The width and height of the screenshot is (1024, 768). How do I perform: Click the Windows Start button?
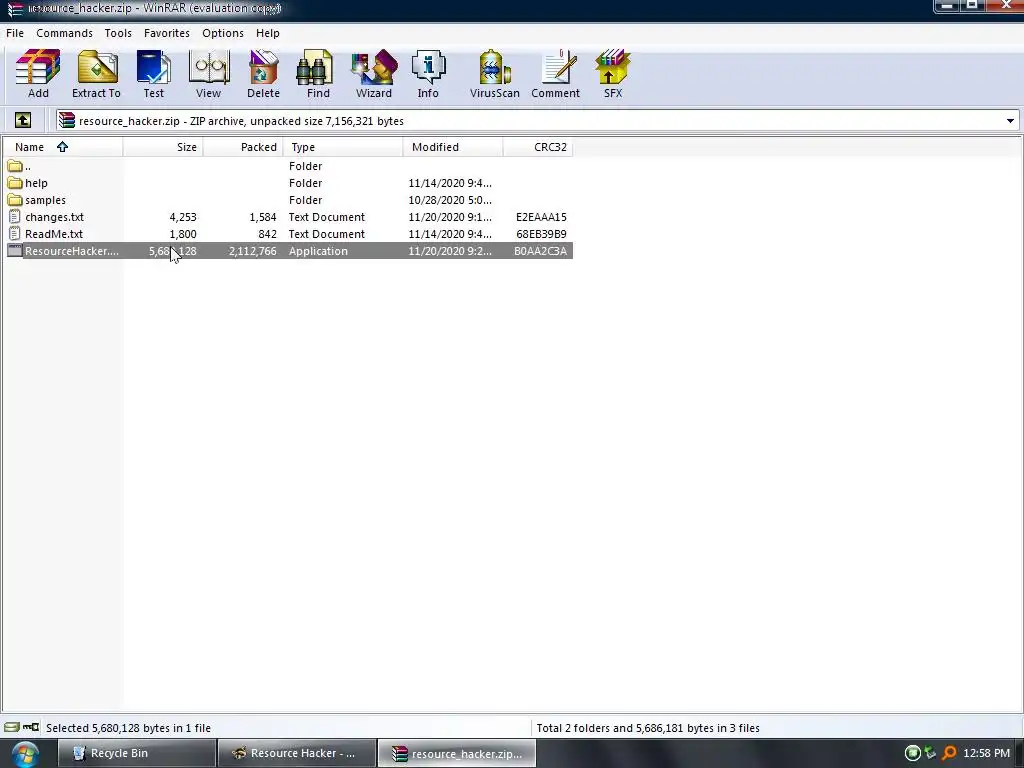pyautogui.click(x=24, y=754)
